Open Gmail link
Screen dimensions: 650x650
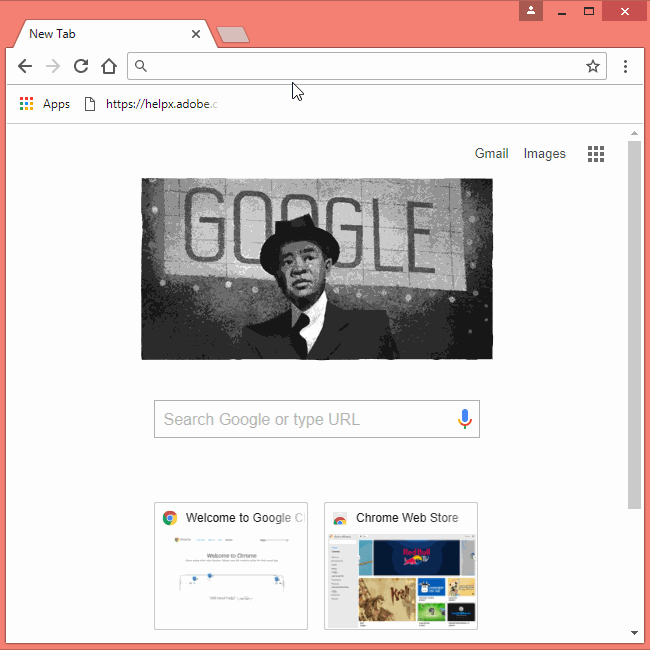pos(491,153)
